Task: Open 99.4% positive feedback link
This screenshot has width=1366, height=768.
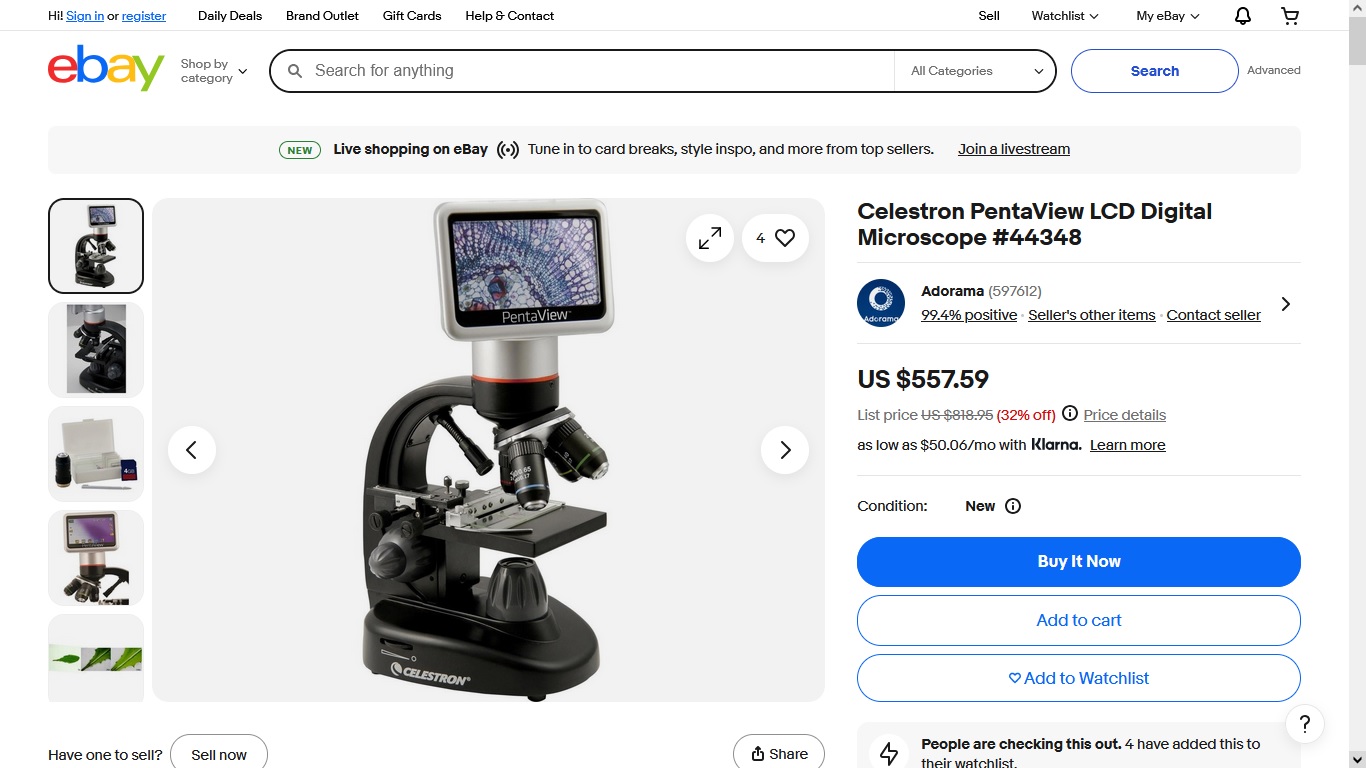Action: click(x=969, y=315)
